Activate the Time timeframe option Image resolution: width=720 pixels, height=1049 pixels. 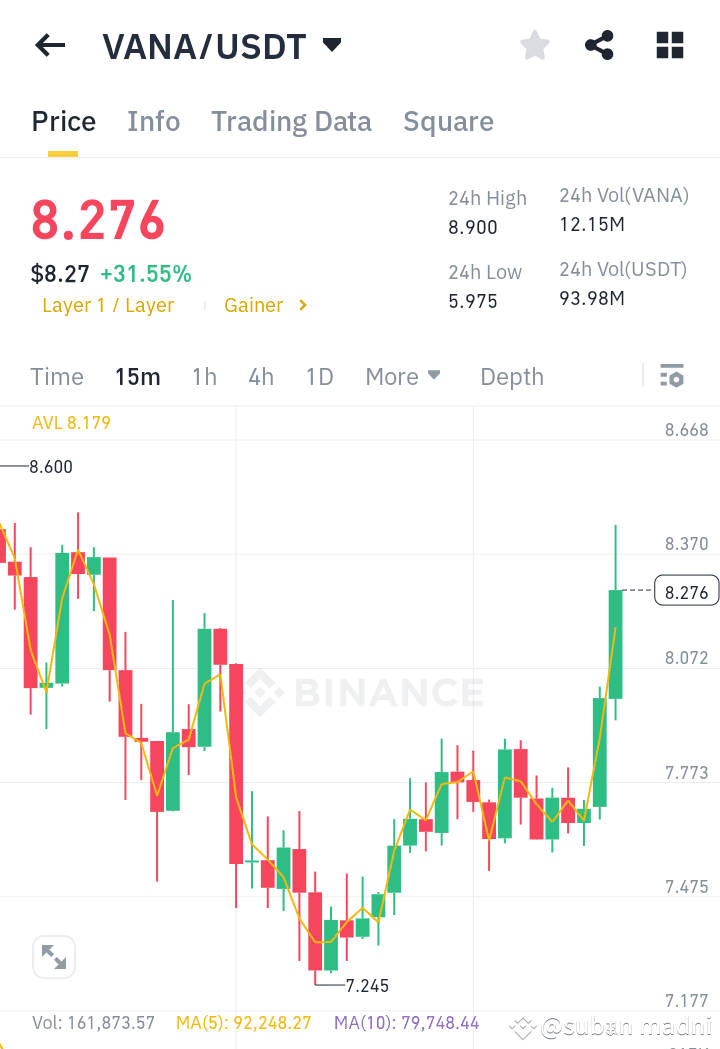[x=56, y=376]
